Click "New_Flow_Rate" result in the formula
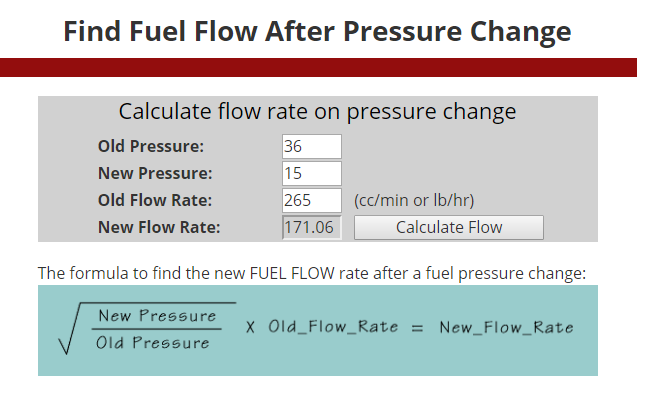The width and height of the screenshot is (659, 393). [x=506, y=327]
